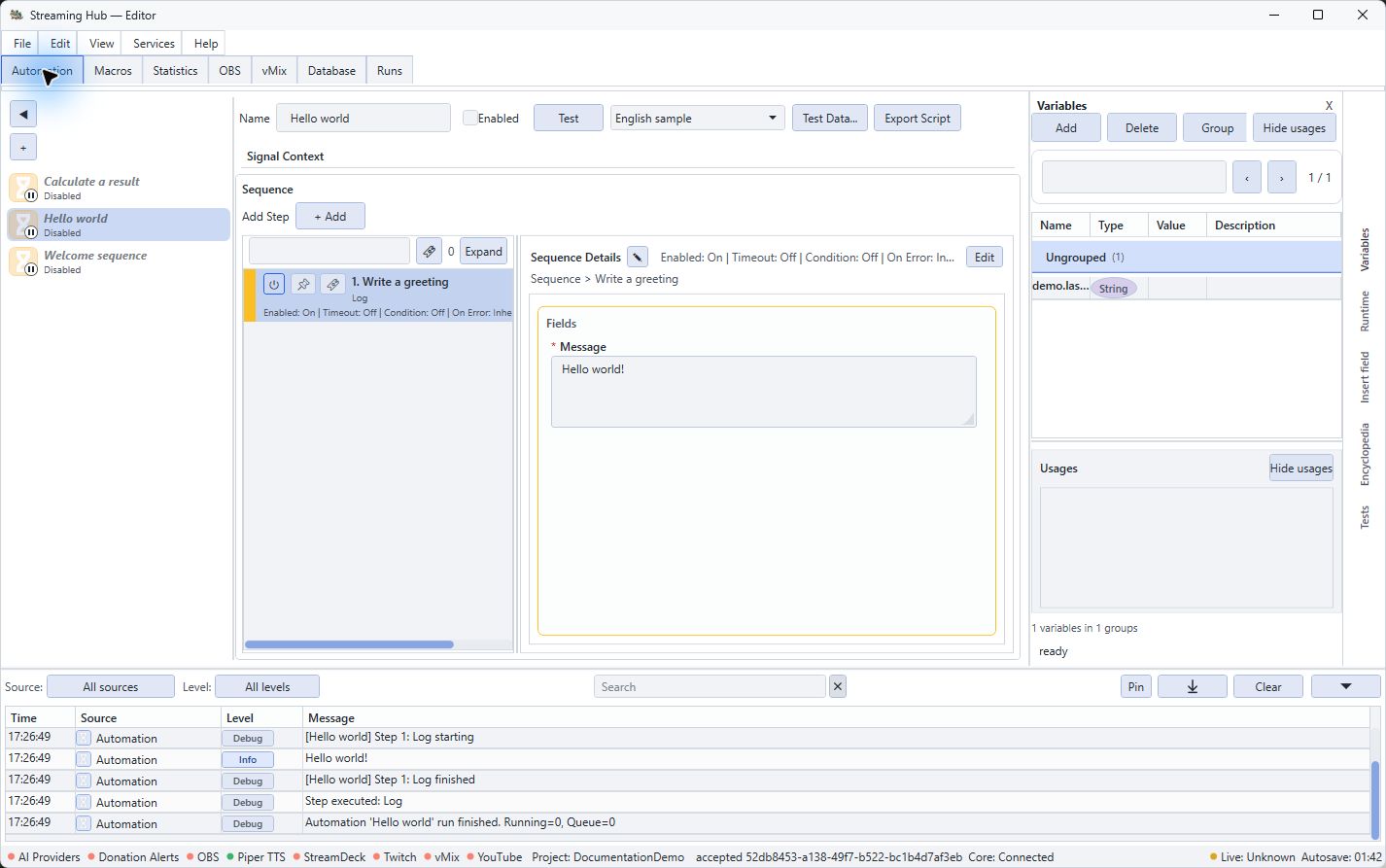Collapse the Ungrouped variables group
The width and height of the screenshot is (1386, 868).
[x=1186, y=257]
